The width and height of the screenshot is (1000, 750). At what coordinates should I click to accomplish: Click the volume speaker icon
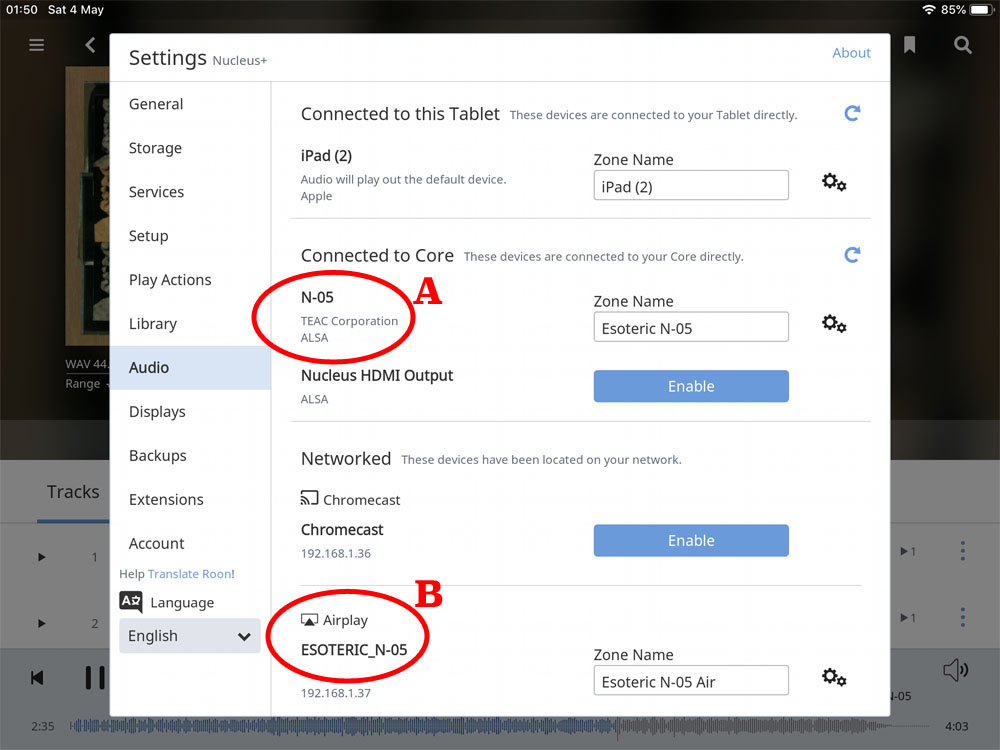pos(955,670)
